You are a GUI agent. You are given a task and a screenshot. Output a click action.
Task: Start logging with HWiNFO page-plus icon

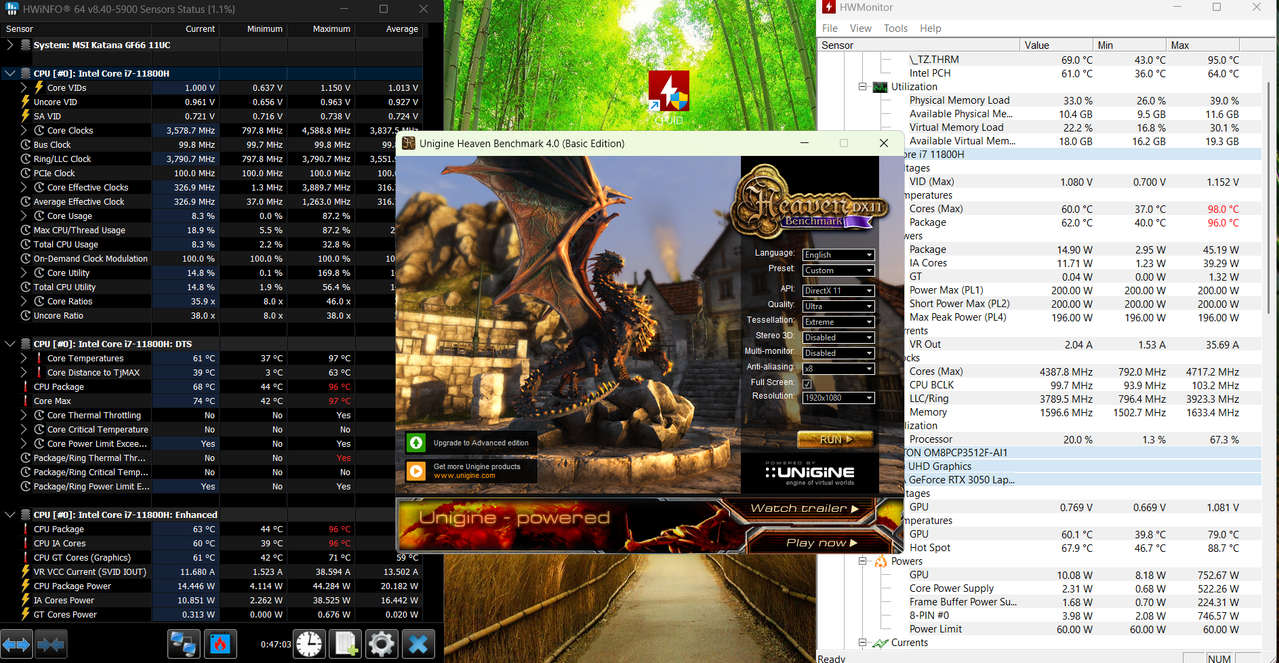(346, 645)
